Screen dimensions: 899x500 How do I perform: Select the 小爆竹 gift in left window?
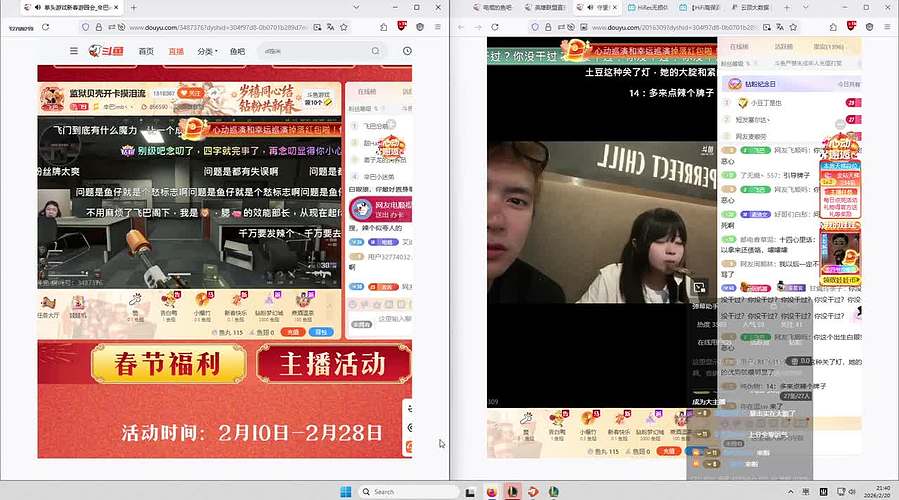click(x=202, y=307)
